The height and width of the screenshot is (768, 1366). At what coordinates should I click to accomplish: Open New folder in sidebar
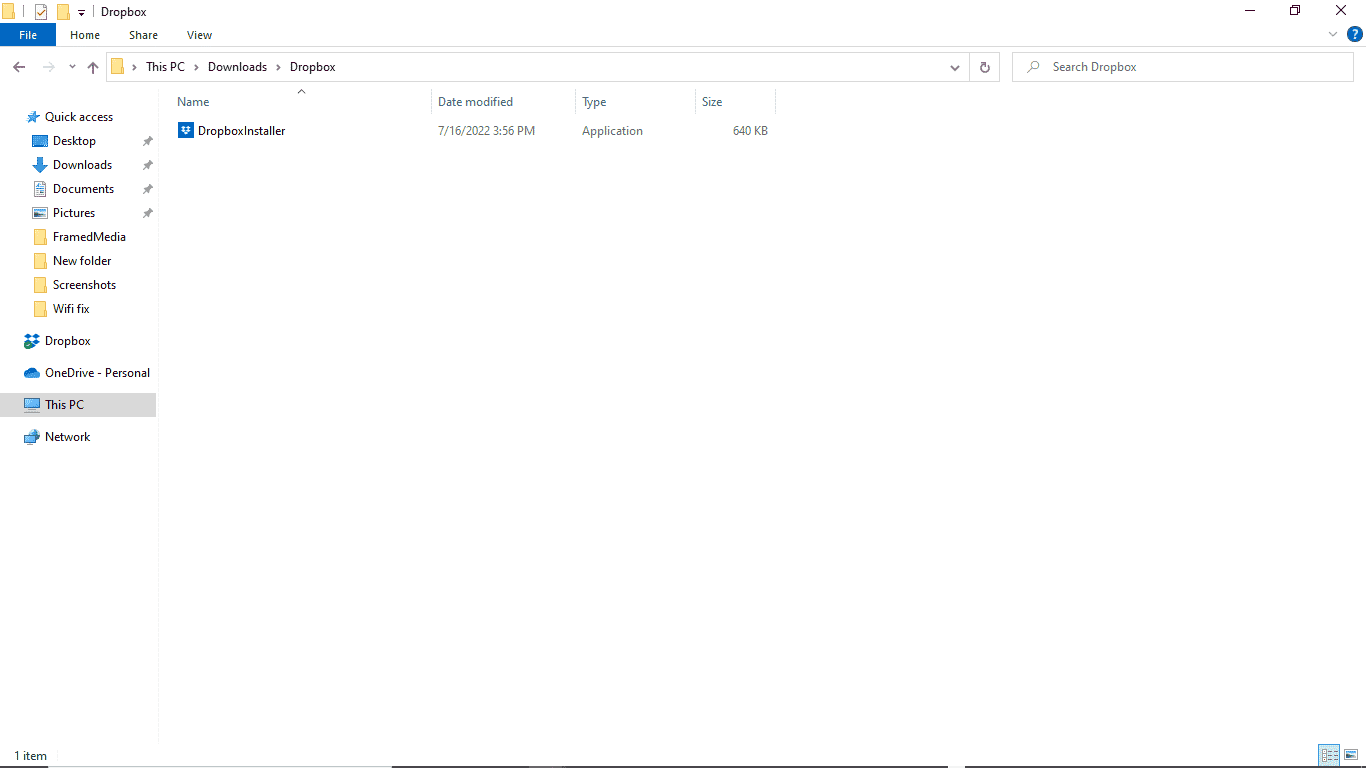tap(82, 261)
